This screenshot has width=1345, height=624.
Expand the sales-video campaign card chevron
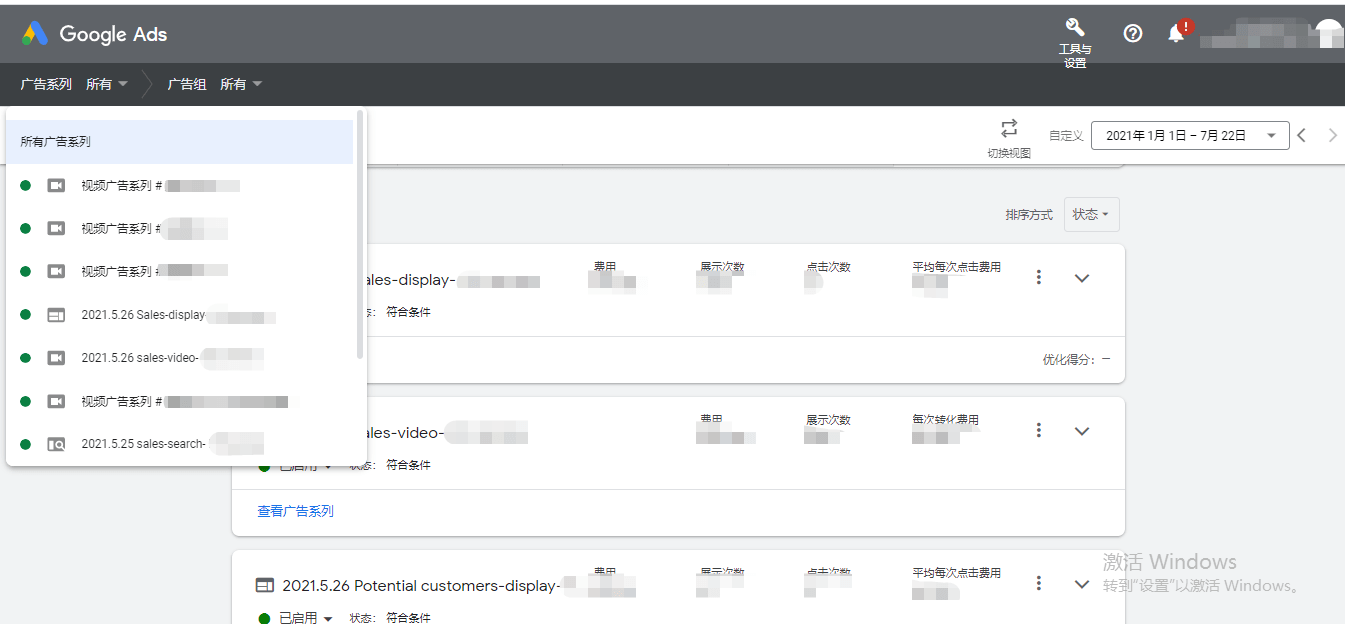pyautogui.click(x=1081, y=431)
